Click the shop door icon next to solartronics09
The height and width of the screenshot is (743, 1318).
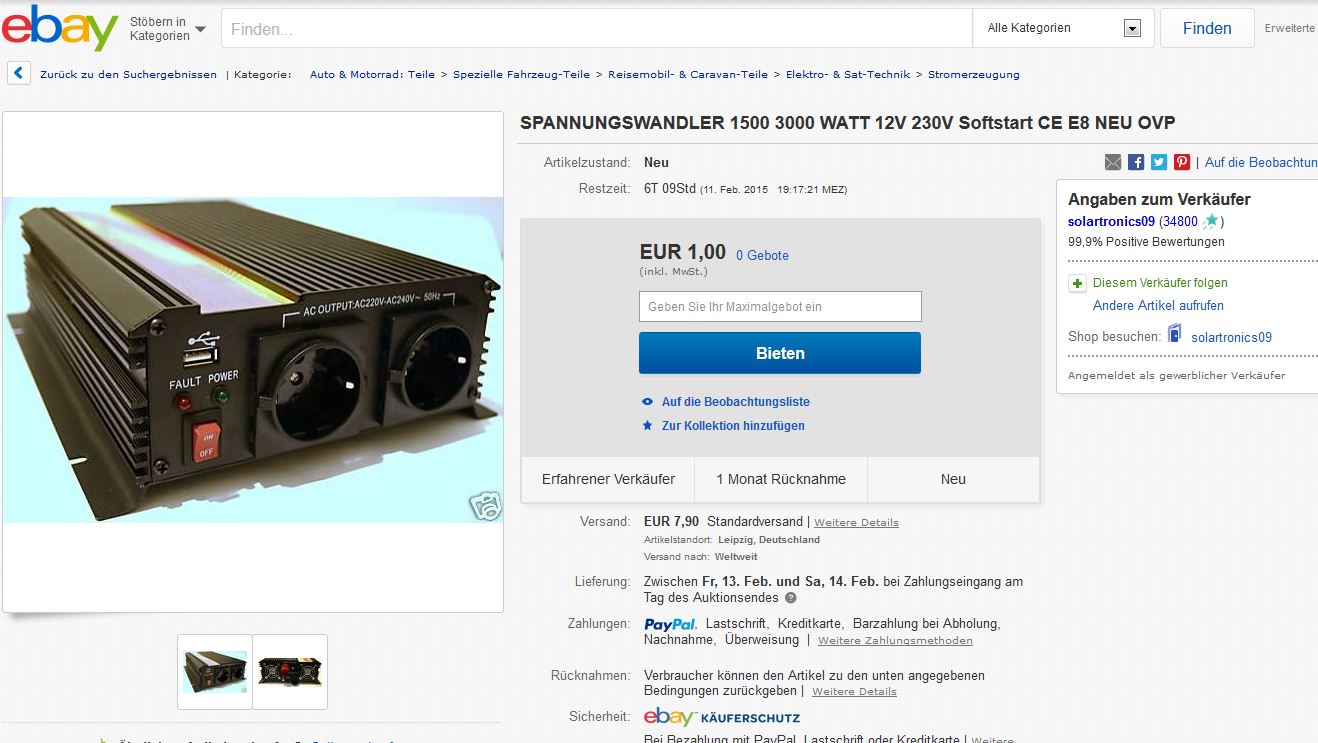[1175, 335]
